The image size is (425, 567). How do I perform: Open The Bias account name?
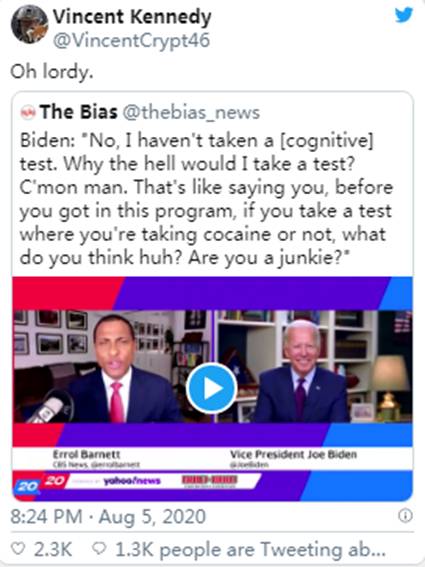(78, 112)
